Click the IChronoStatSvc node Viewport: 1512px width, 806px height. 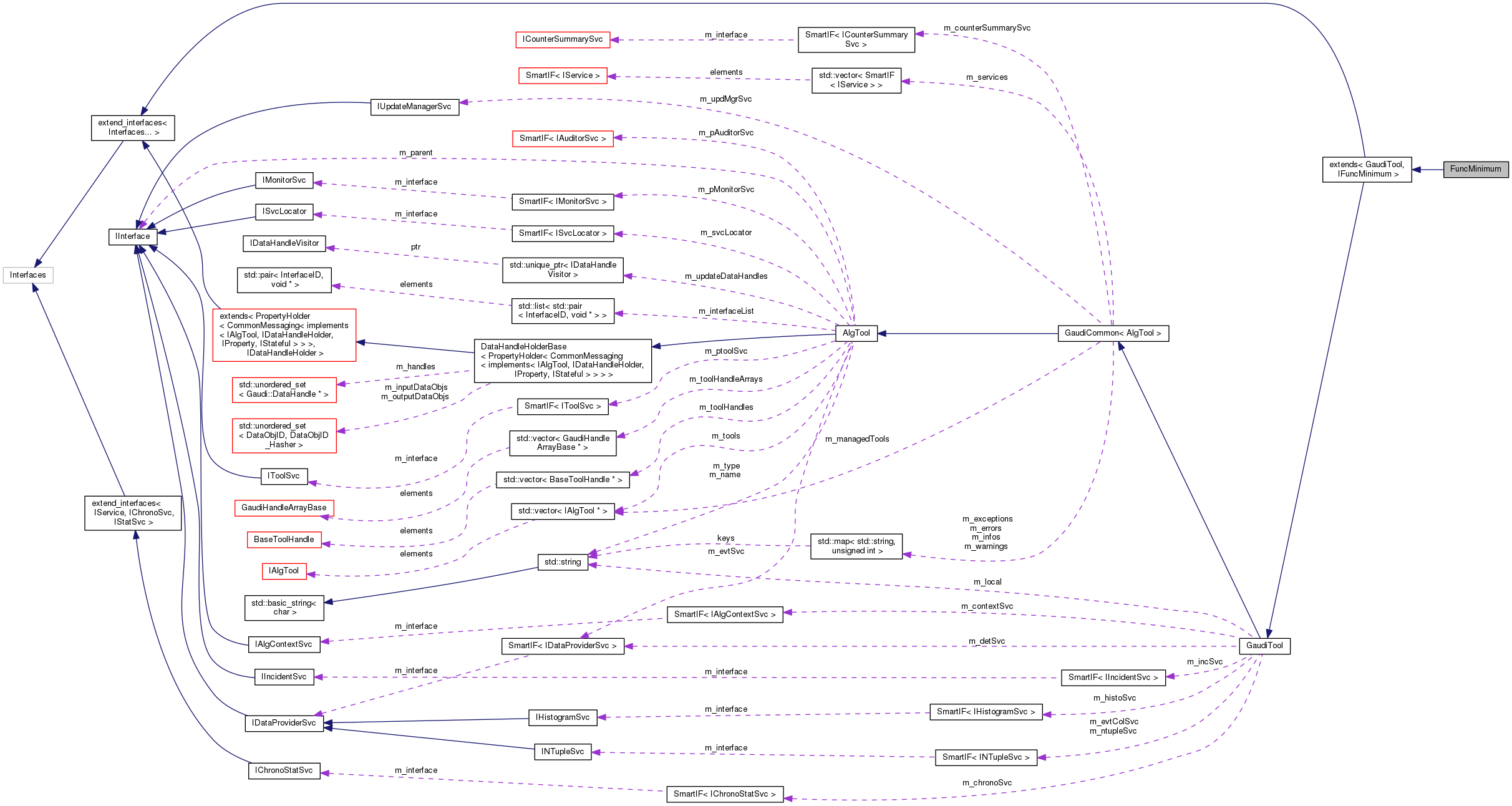click(x=284, y=770)
